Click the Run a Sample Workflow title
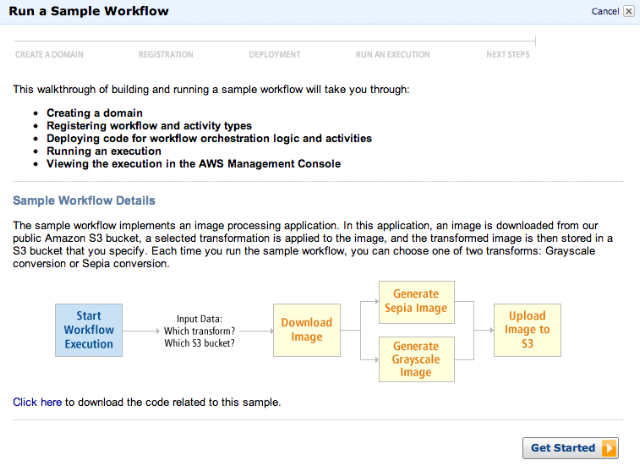The height and width of the screenshot is (466, 640). pos(89,11)
